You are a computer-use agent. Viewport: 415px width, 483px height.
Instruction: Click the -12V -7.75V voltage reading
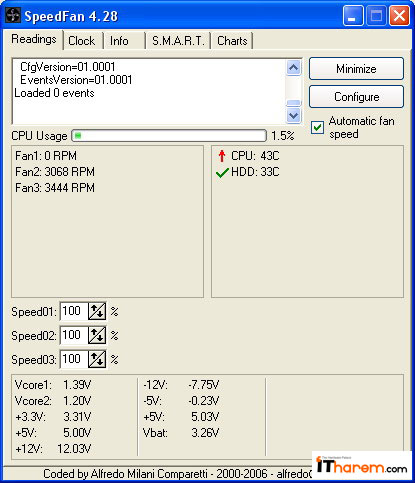181,385
